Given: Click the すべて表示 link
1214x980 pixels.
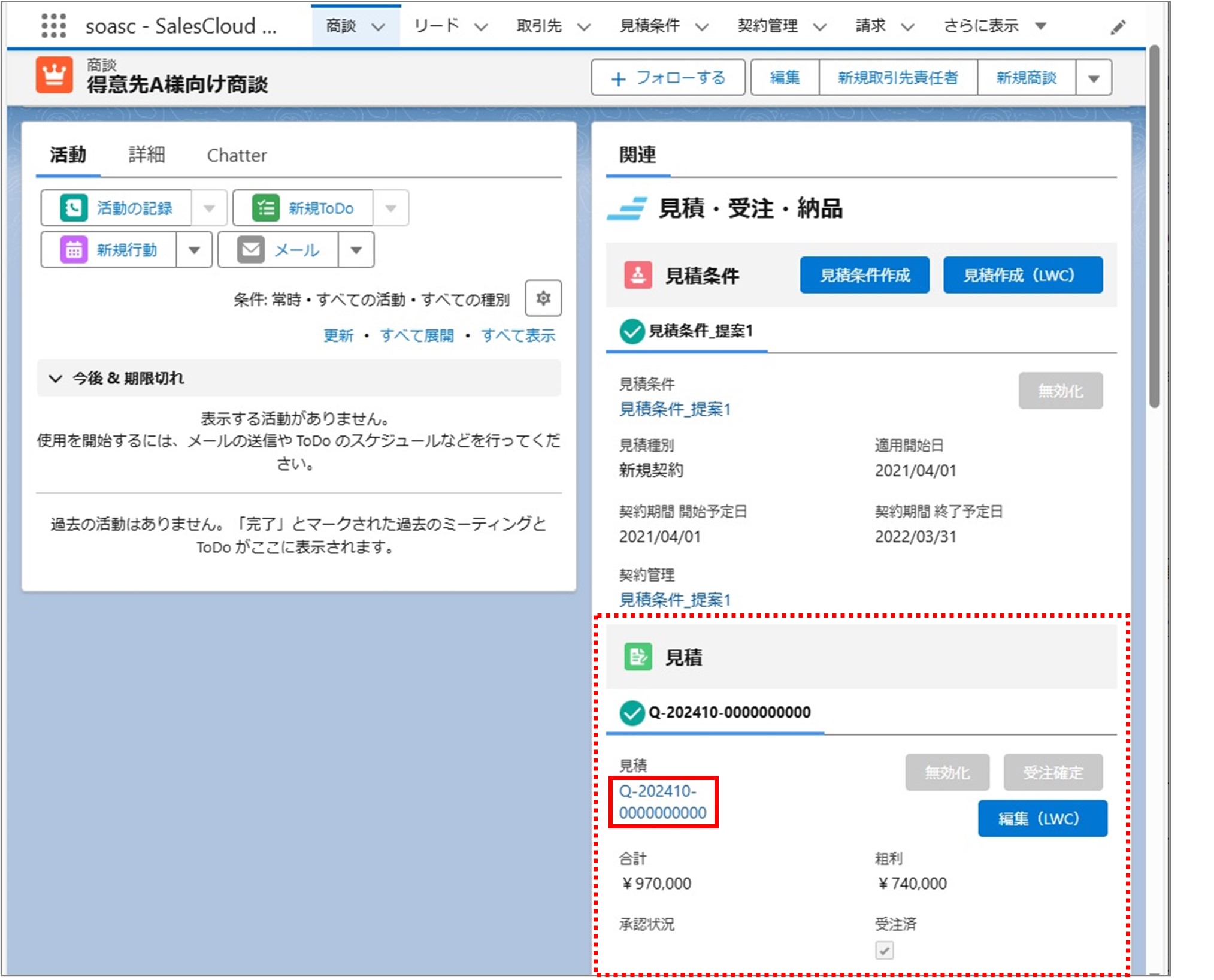Looking at the screenshot, I should point(518,335).
